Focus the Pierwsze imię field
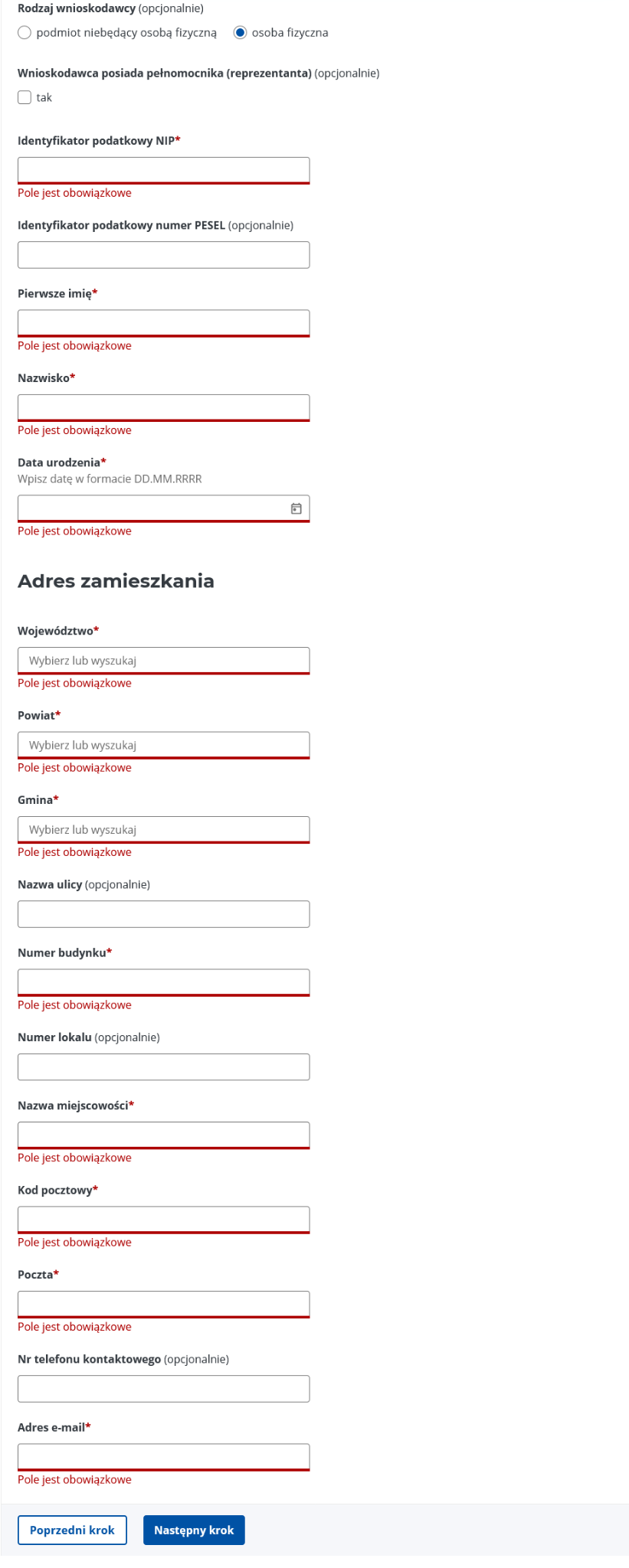The image size is (629, 1568). pyautogui.click(x=164, y=323)
